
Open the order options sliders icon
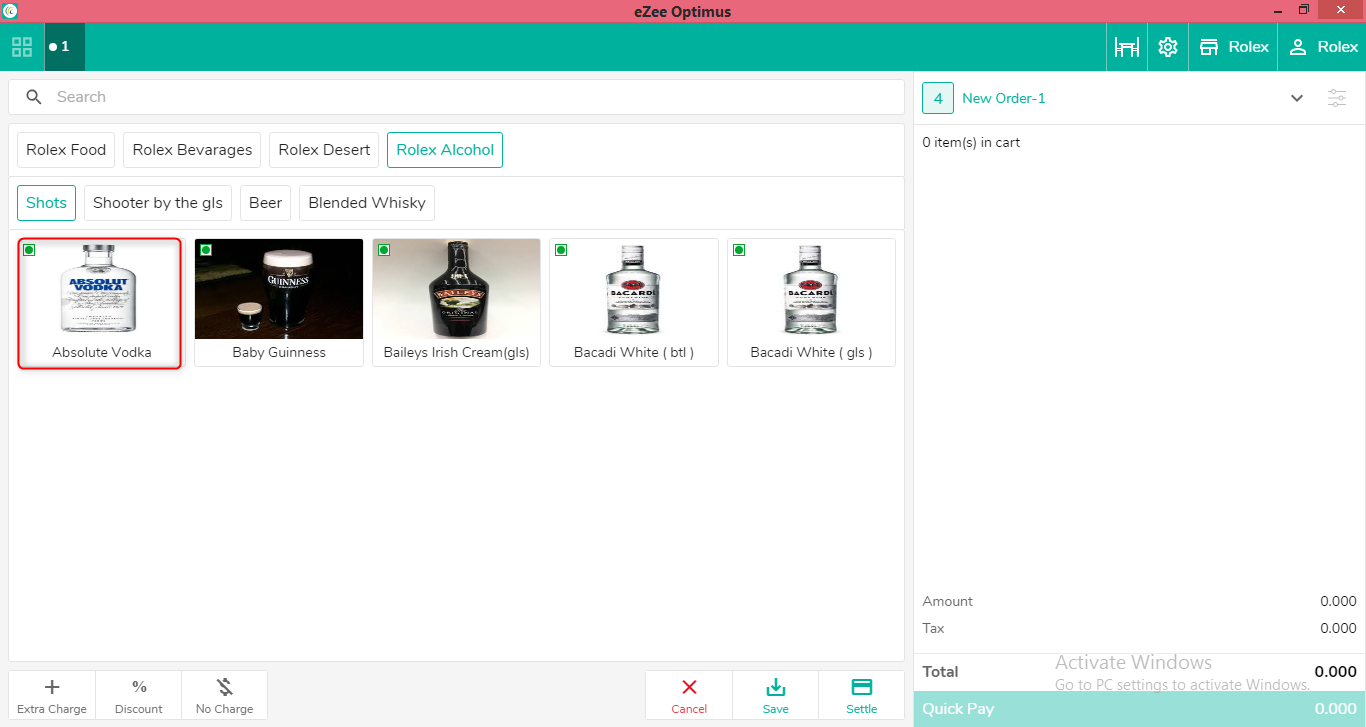click(1337, 98)
